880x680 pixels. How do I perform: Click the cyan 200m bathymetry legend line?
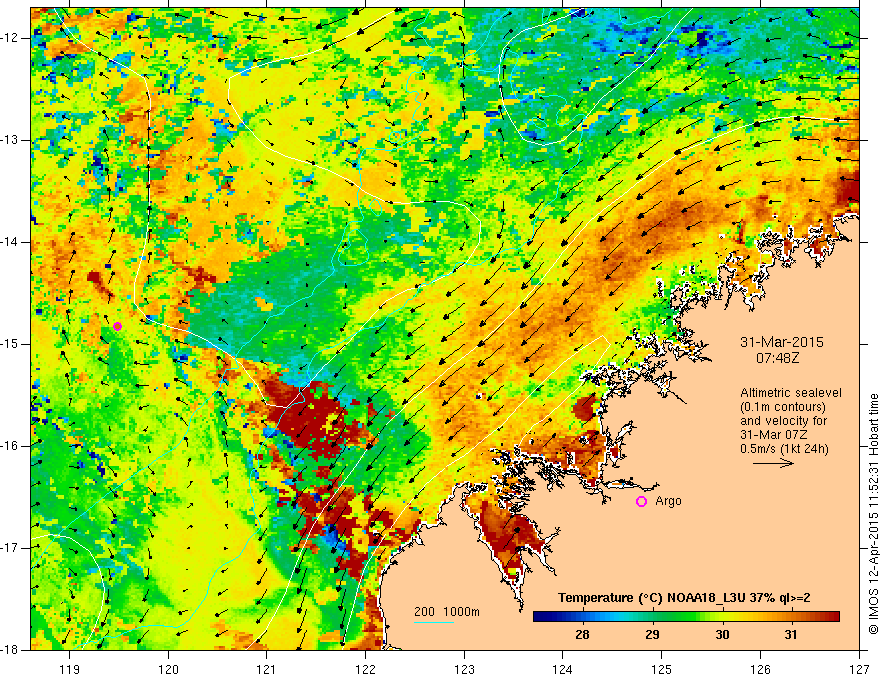pos(434,622)
